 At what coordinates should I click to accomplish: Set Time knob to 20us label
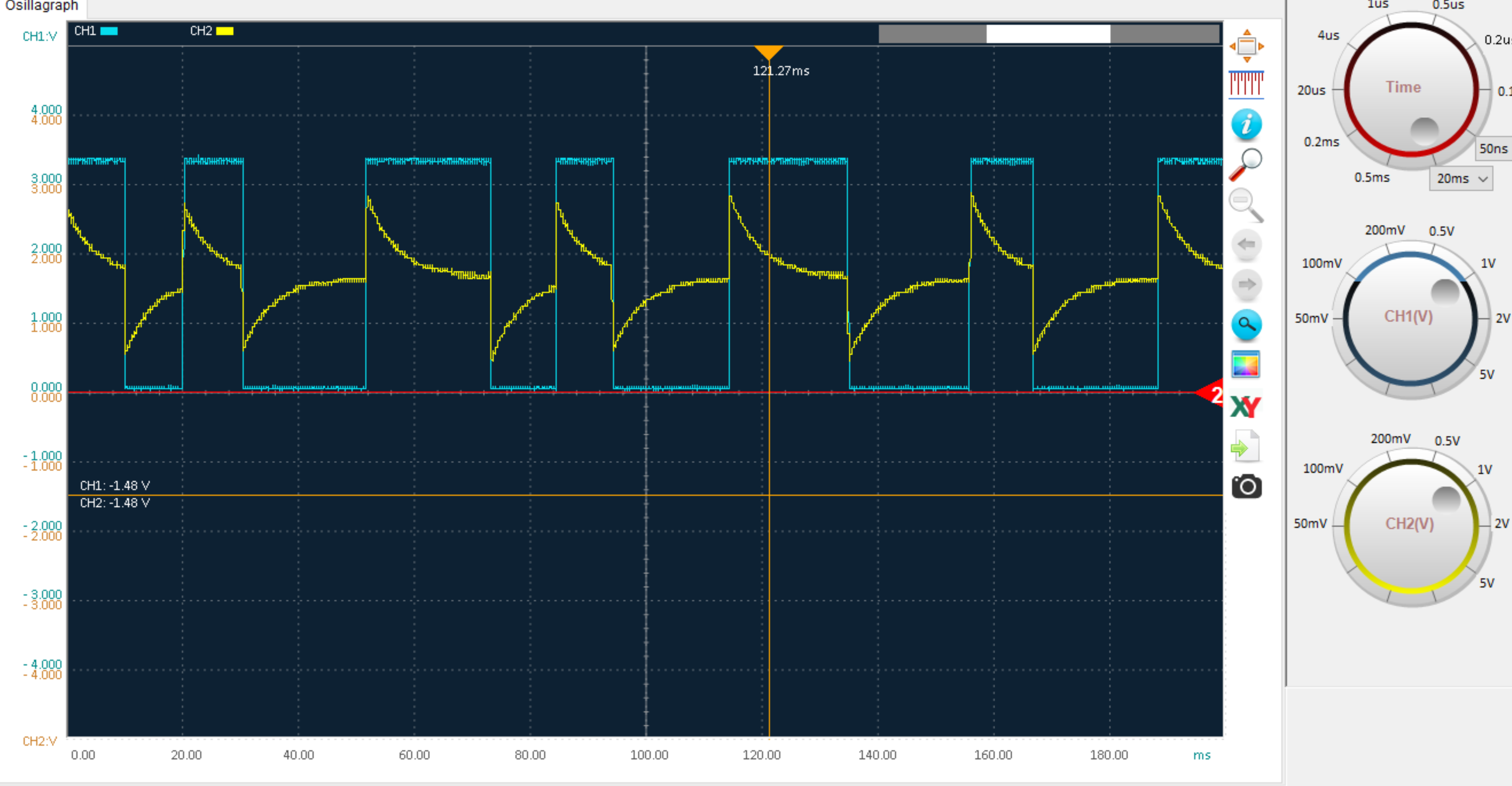point(1311,90)
